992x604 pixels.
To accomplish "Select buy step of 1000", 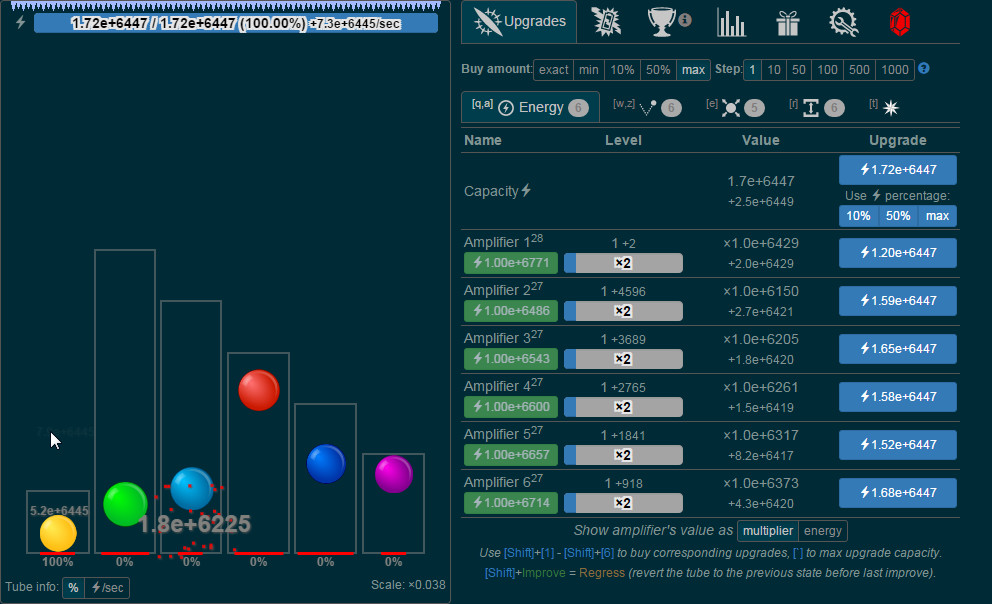I will [893, 69].
